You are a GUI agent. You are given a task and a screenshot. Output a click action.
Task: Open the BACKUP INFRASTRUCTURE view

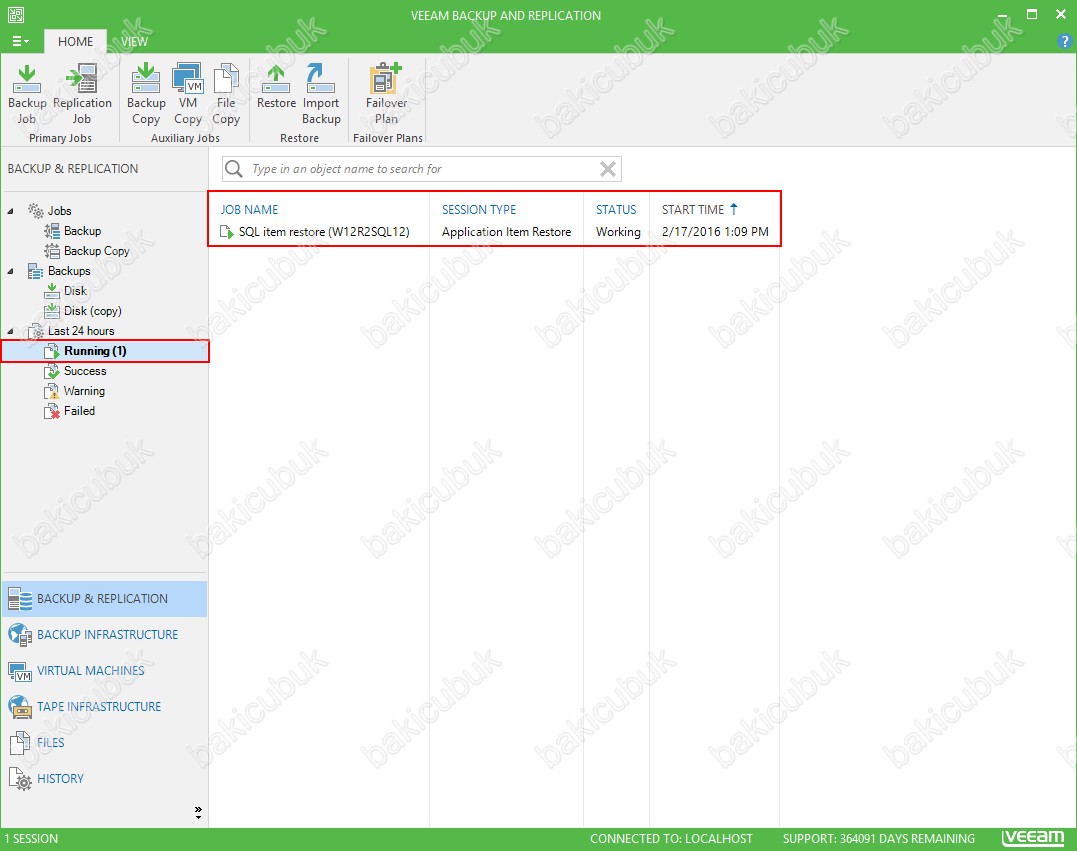(104, 635)
